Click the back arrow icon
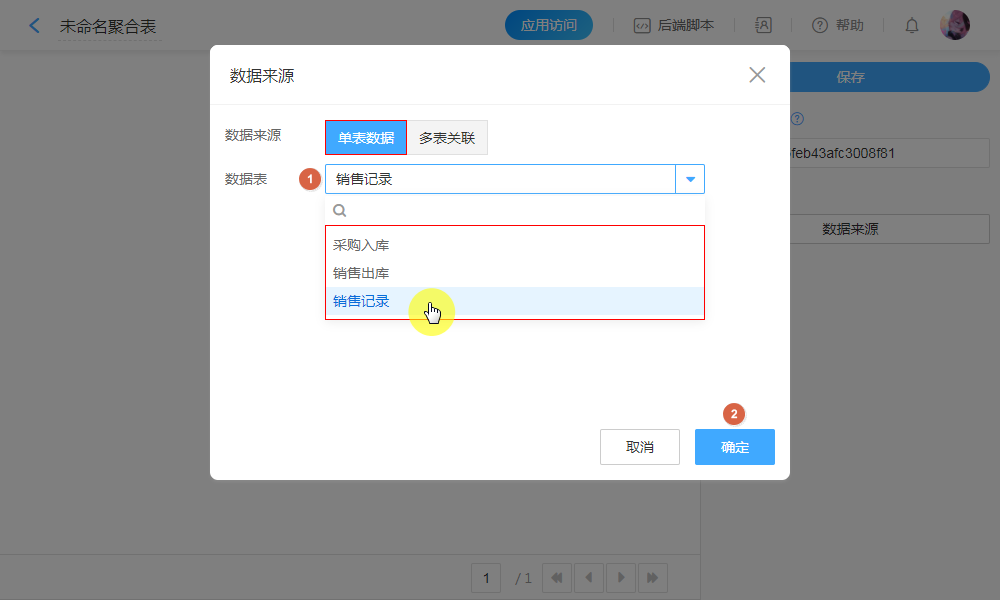The width and height of the screenshot is (1000, 600). (x=35, y=26)
